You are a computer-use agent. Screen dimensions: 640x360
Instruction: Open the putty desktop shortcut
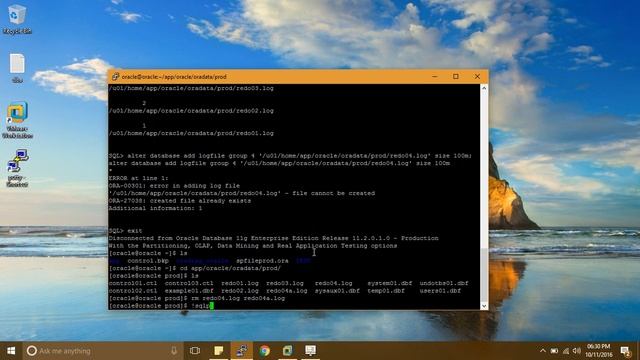coord(17,168)
